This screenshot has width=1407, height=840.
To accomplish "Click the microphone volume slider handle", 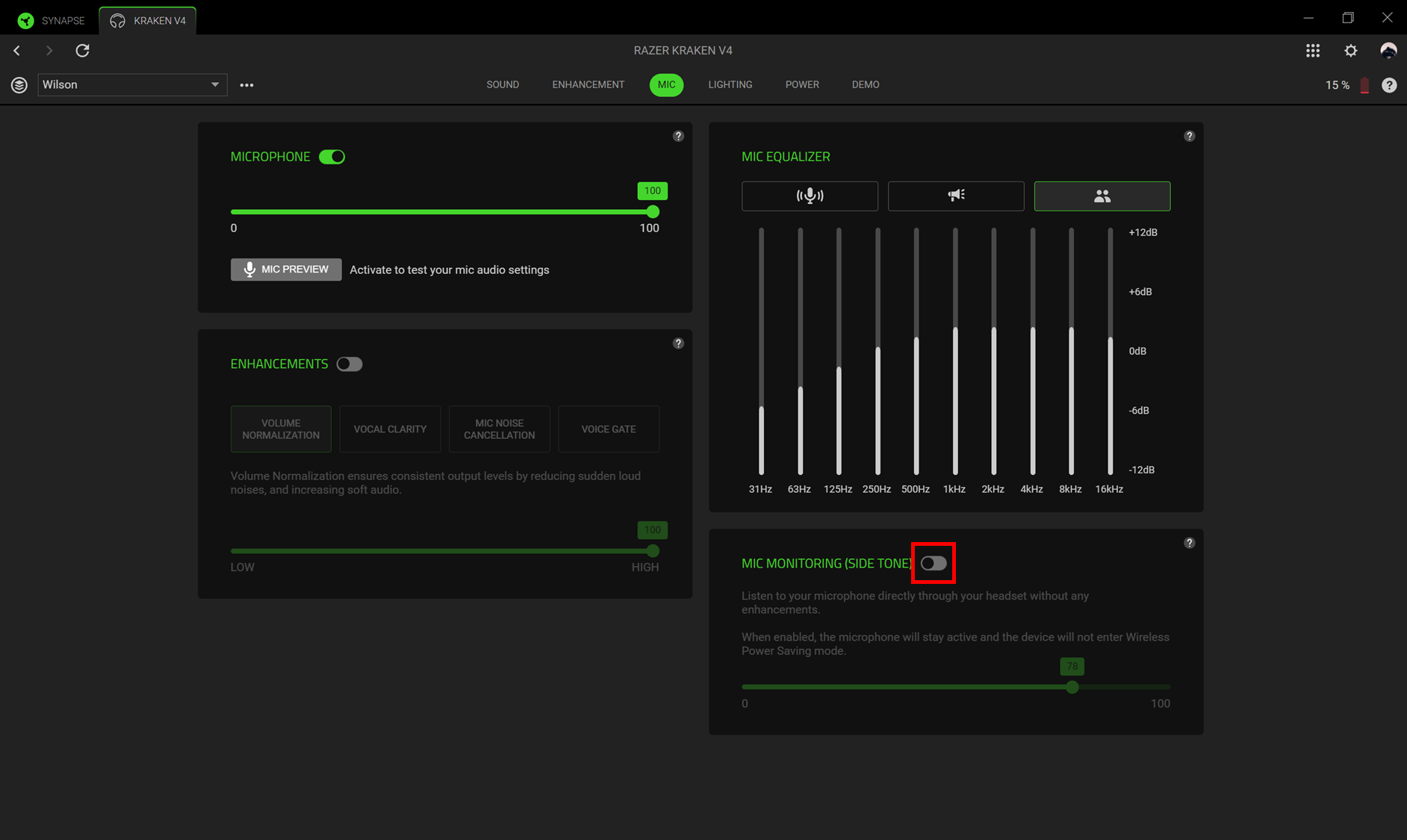I will point(653,212).
